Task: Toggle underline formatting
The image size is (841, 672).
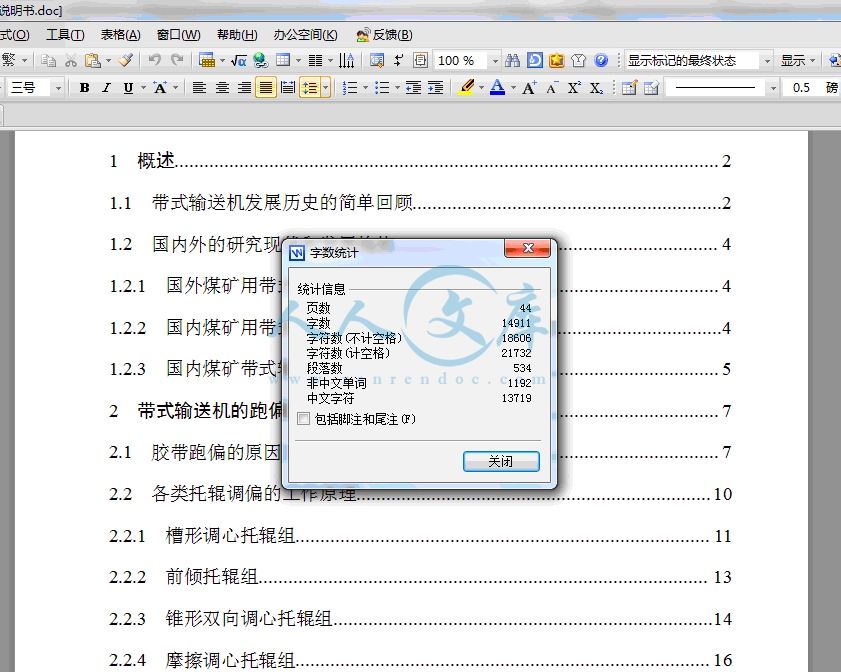Action: pyautogui.click(x=128, y=87)
